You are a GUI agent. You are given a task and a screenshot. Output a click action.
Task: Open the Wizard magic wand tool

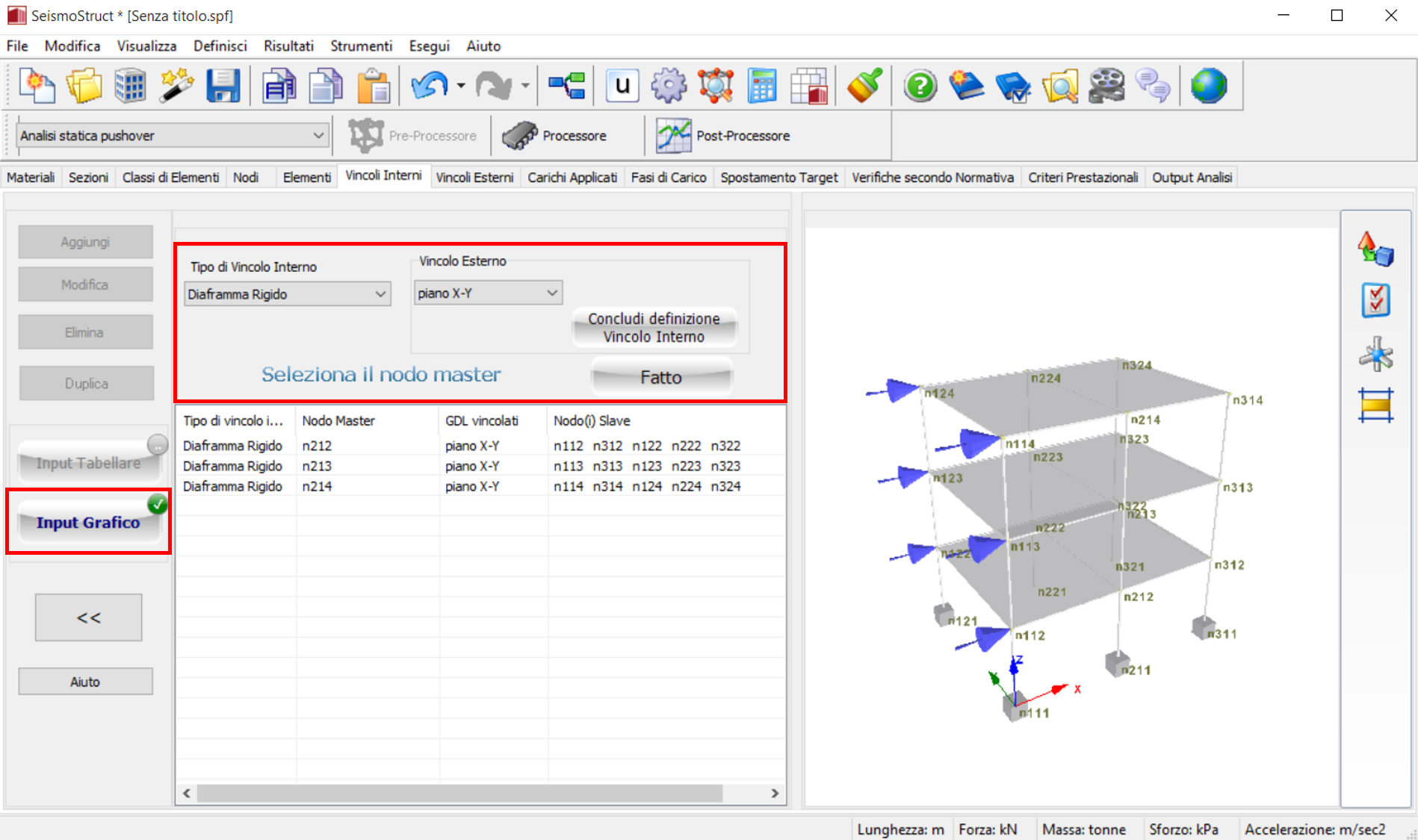tap(176, 86)
